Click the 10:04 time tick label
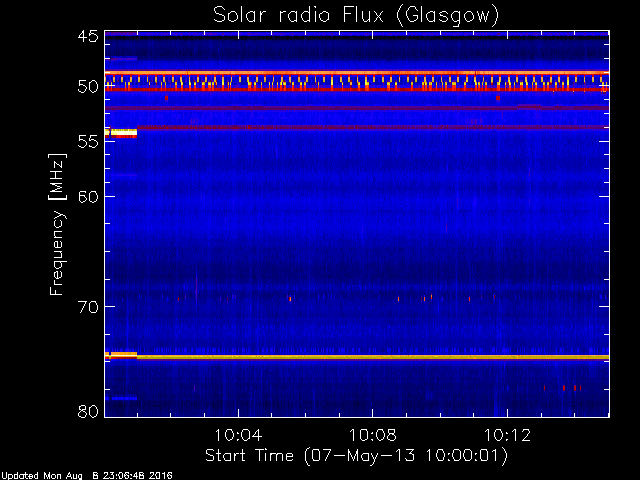640x480 pixels. 238,435
